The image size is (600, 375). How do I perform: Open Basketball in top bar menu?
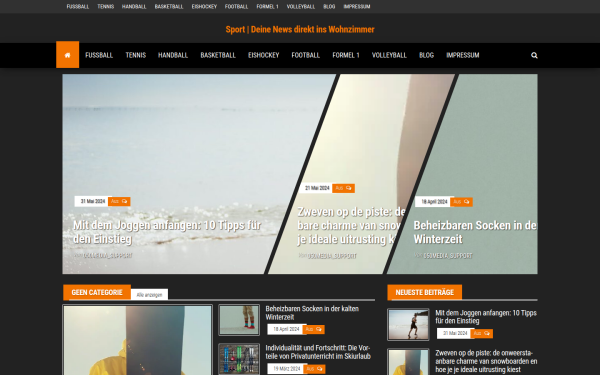click(x=169, y=7)
